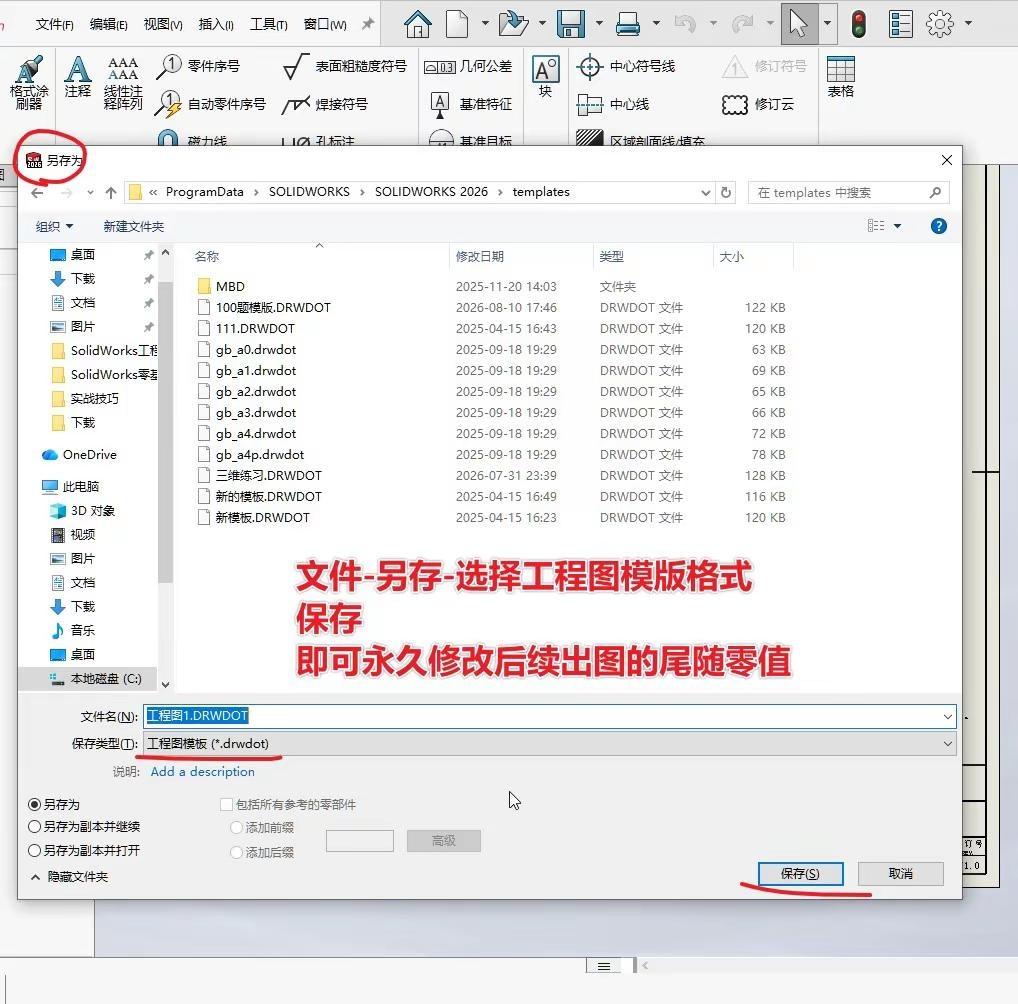The width and height of the screenshot is (1018, 1004).
Task: Select the Revision Cloud tool (修订云)
Action: pos(758,104)
